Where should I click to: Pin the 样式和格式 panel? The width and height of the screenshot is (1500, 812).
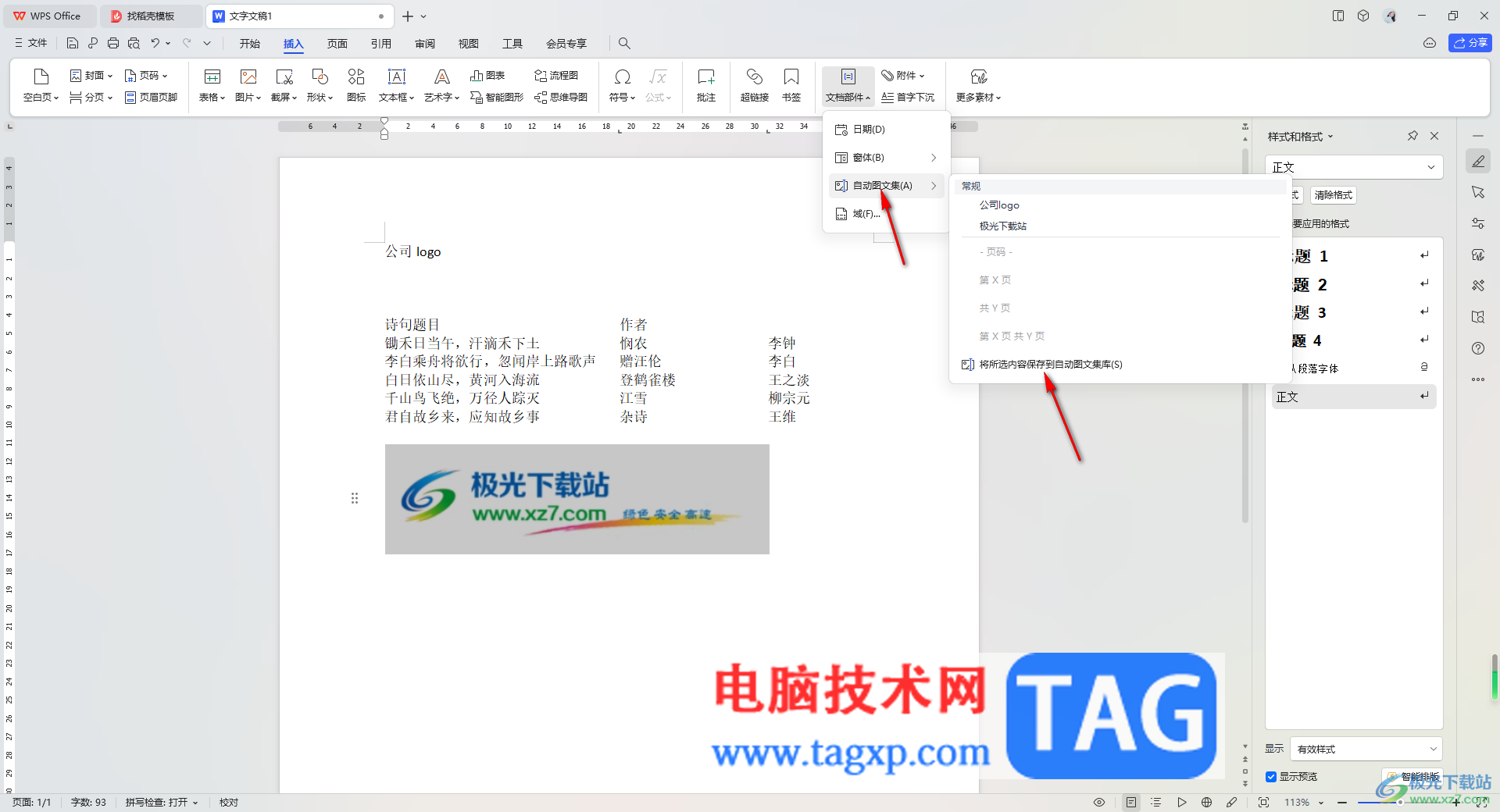point(1412,136)
